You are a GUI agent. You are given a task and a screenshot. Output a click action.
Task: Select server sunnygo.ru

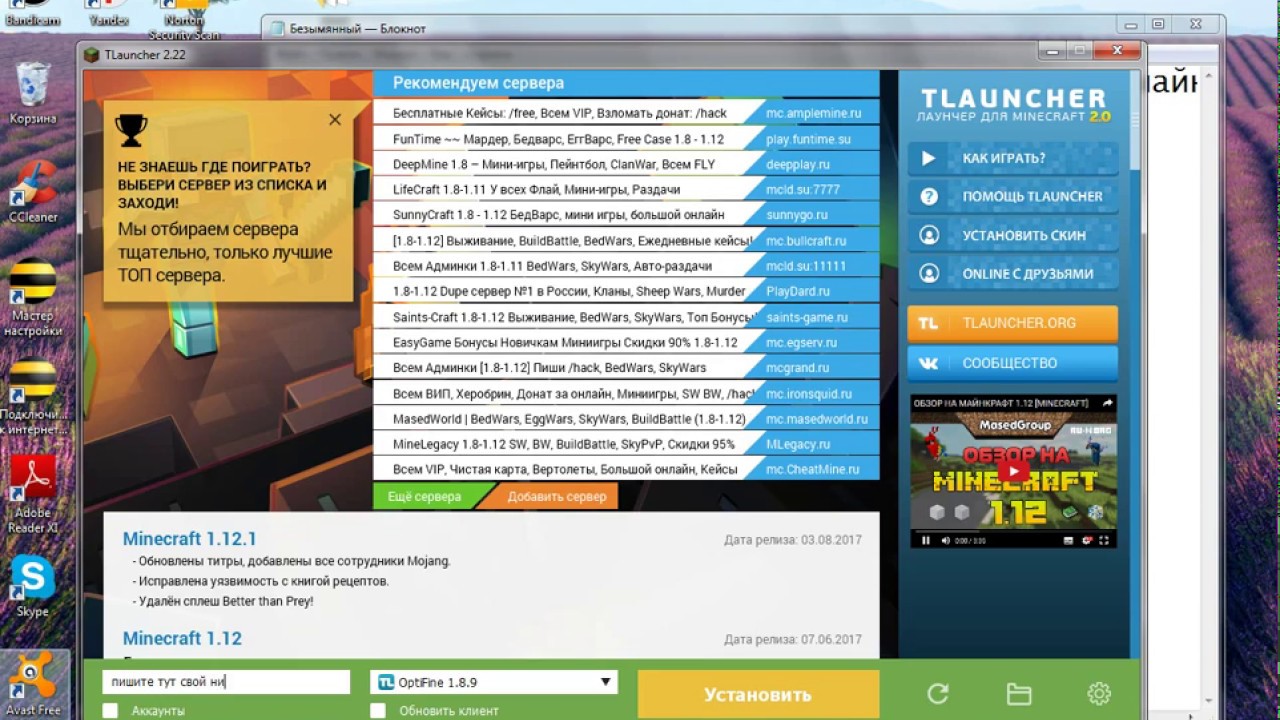click(626, 215)
